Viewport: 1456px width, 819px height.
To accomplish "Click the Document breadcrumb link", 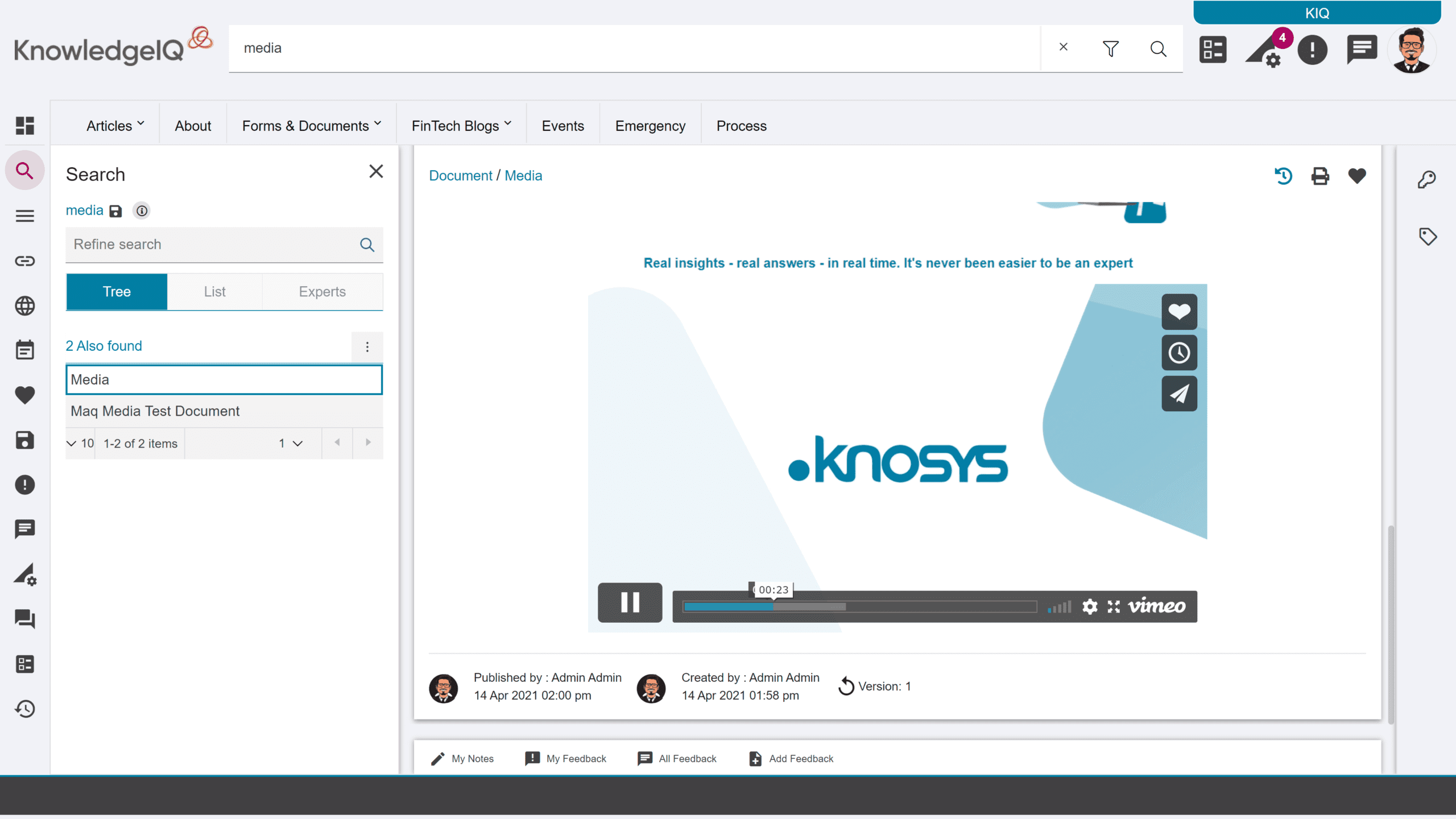I will [x=460, y=176].
